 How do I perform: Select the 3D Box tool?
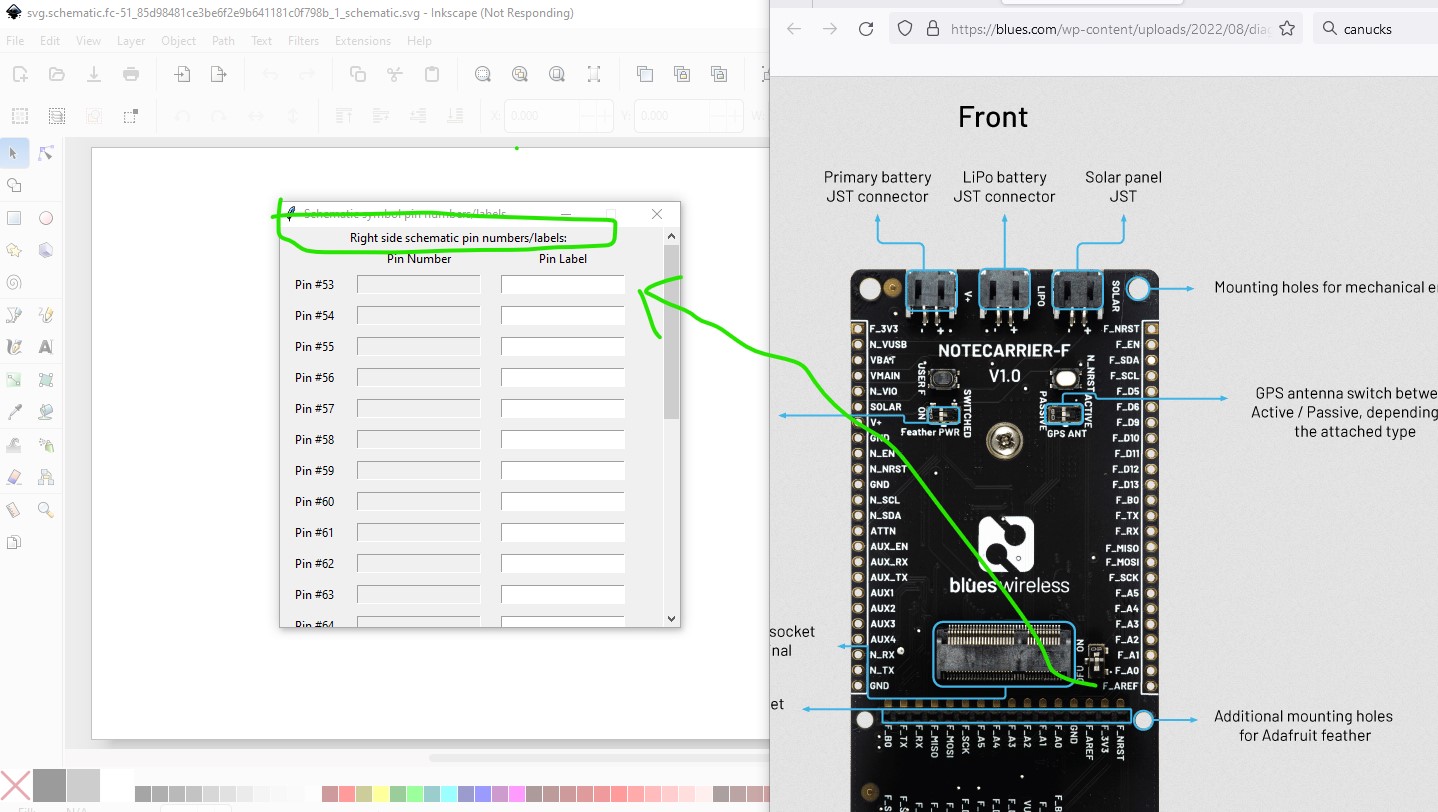(x=45, y=250)
